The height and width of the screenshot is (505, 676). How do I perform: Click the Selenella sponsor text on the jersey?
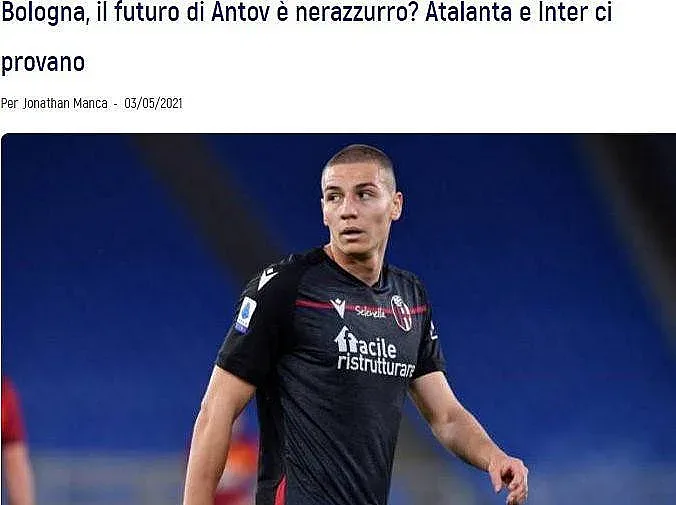(x=370, y=312)
